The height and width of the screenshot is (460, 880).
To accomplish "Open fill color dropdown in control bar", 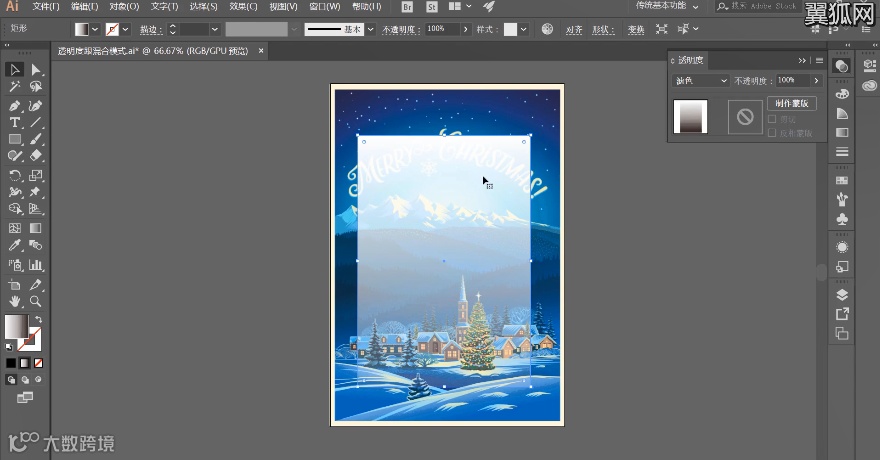I will 95,29.
